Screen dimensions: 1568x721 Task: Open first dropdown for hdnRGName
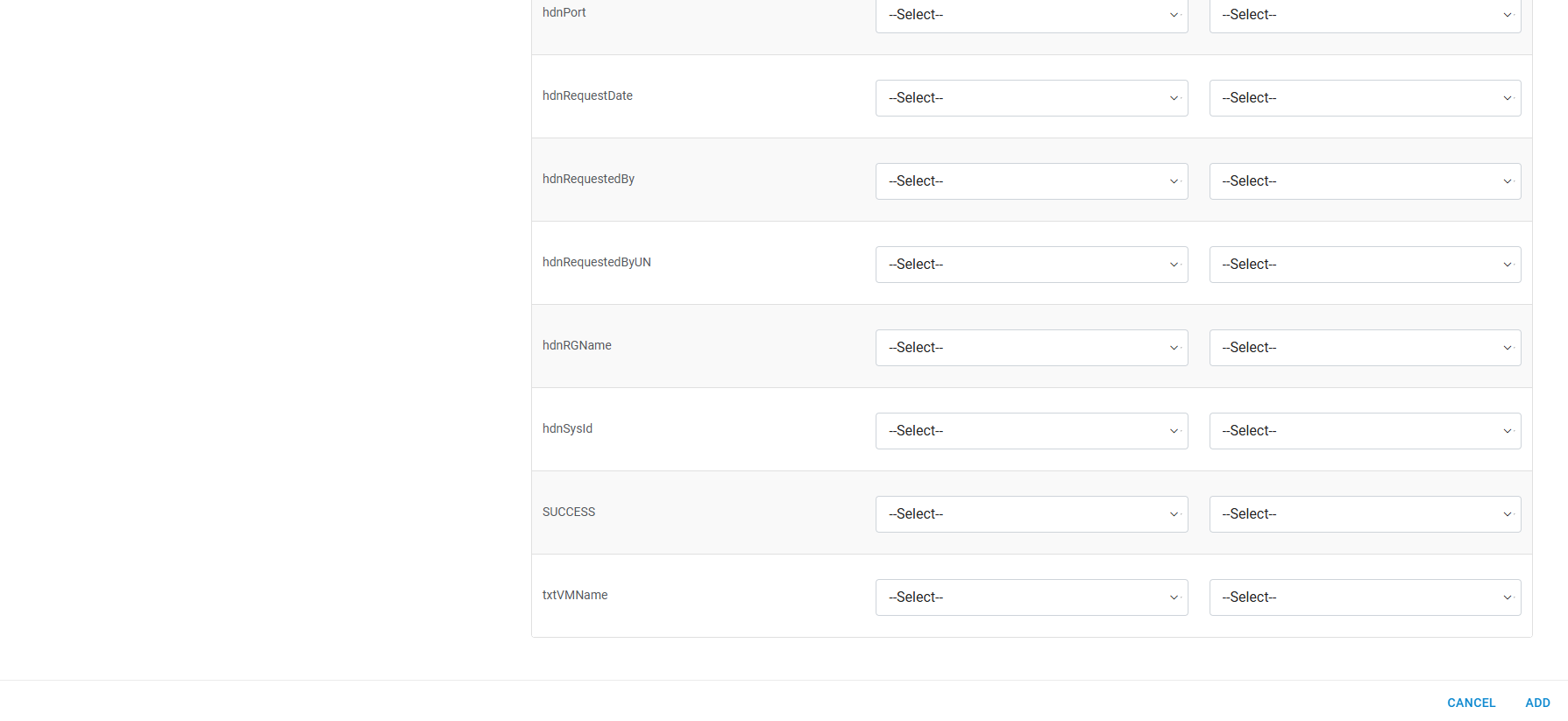(1031, 348)
